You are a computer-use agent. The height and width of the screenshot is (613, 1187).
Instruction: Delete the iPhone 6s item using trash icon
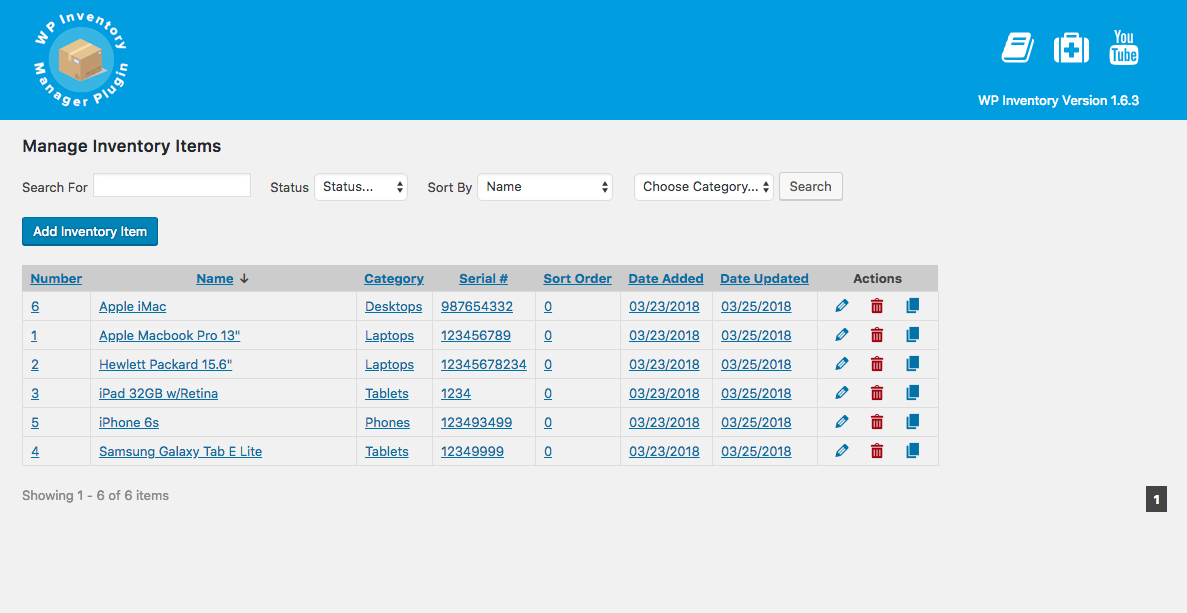(877, 422)
